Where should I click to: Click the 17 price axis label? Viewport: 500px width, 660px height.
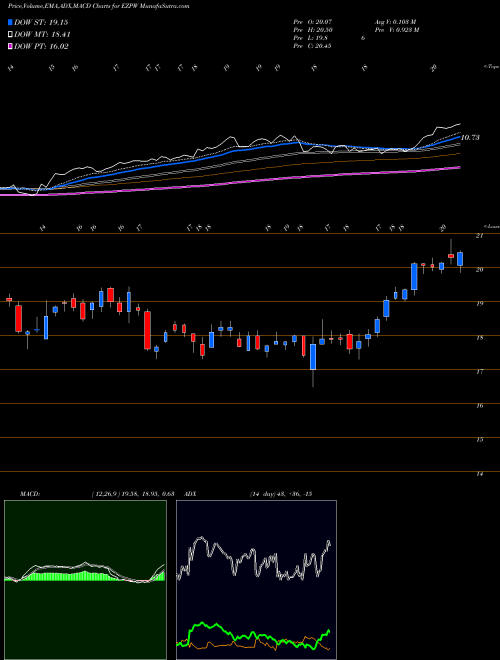[479, 371]
